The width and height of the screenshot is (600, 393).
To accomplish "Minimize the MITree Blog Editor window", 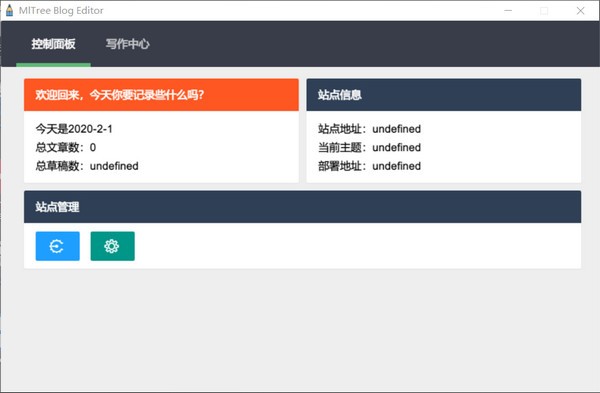I will pos(508,11).
